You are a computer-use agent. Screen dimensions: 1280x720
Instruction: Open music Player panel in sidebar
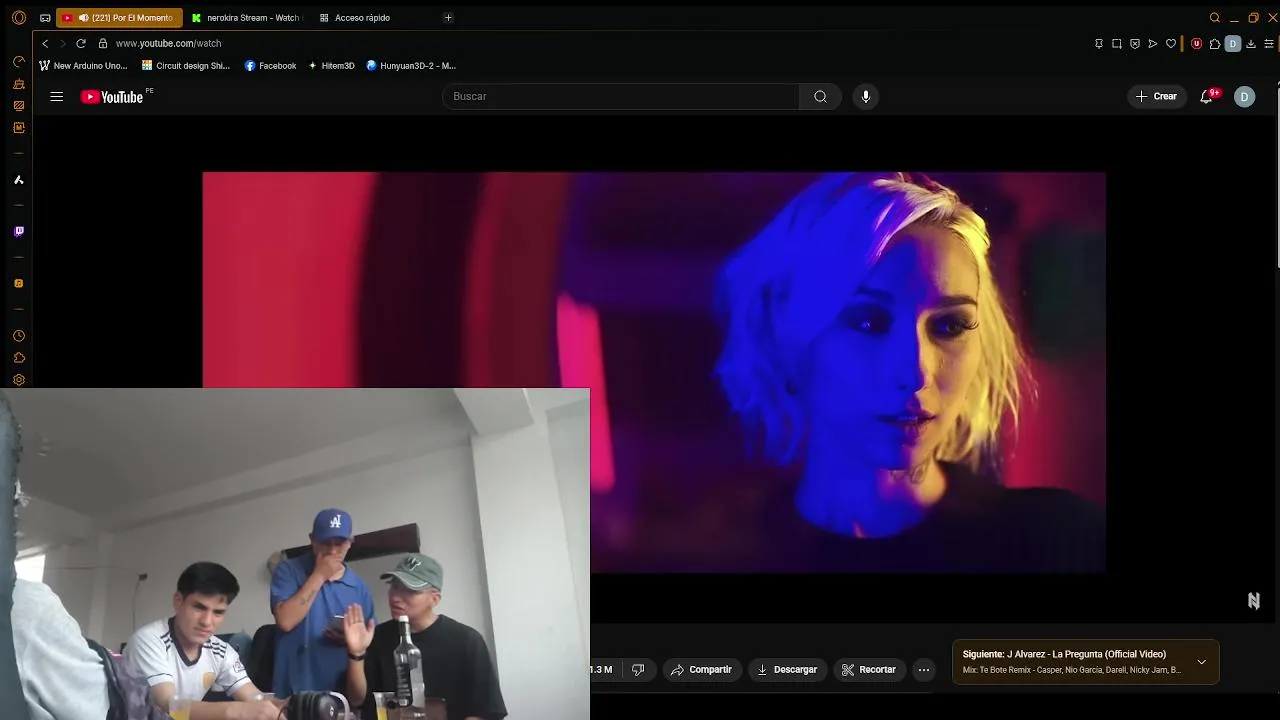click(19, 284)
